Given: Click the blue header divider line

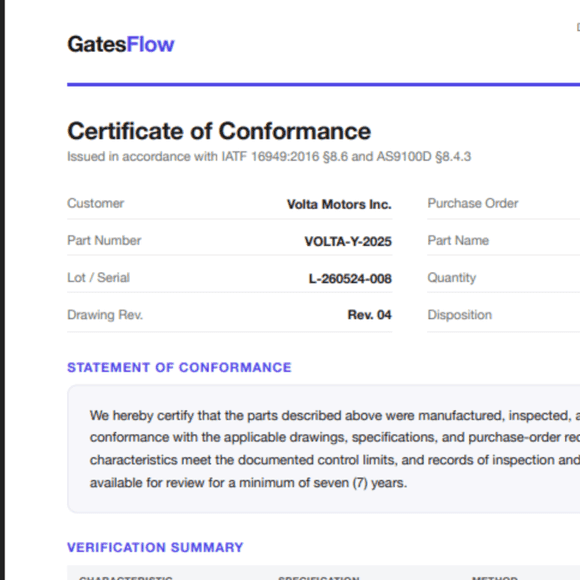Looking at the screenshot, I should [x=324, y=85].
